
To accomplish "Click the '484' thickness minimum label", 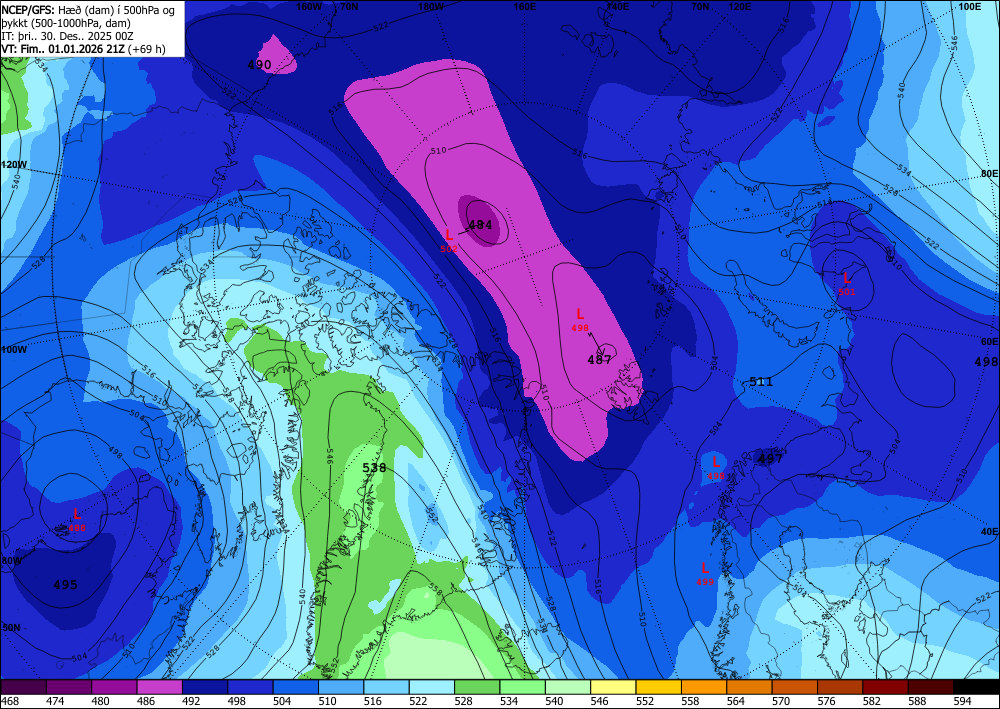I will [x=480, y=224].
